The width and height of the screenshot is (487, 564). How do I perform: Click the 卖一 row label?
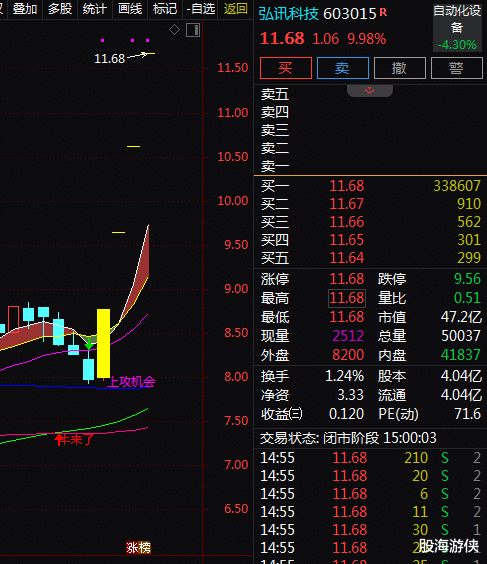pyautogui.click(x=275, y=167)
